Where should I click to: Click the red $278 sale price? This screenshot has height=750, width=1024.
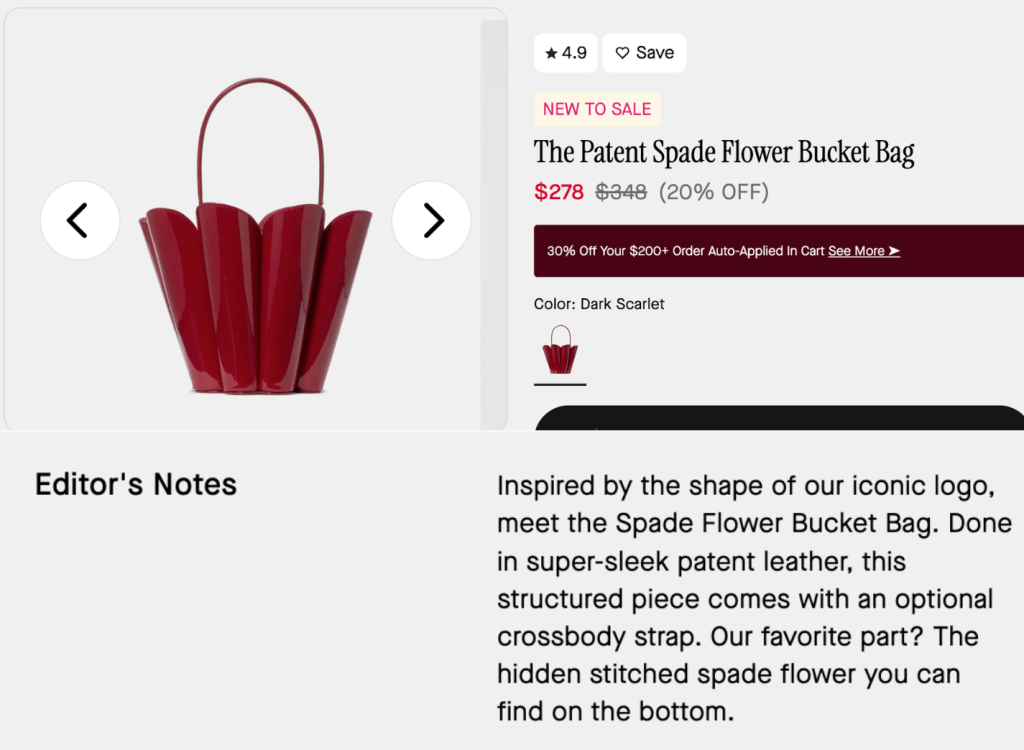(559, 192)
